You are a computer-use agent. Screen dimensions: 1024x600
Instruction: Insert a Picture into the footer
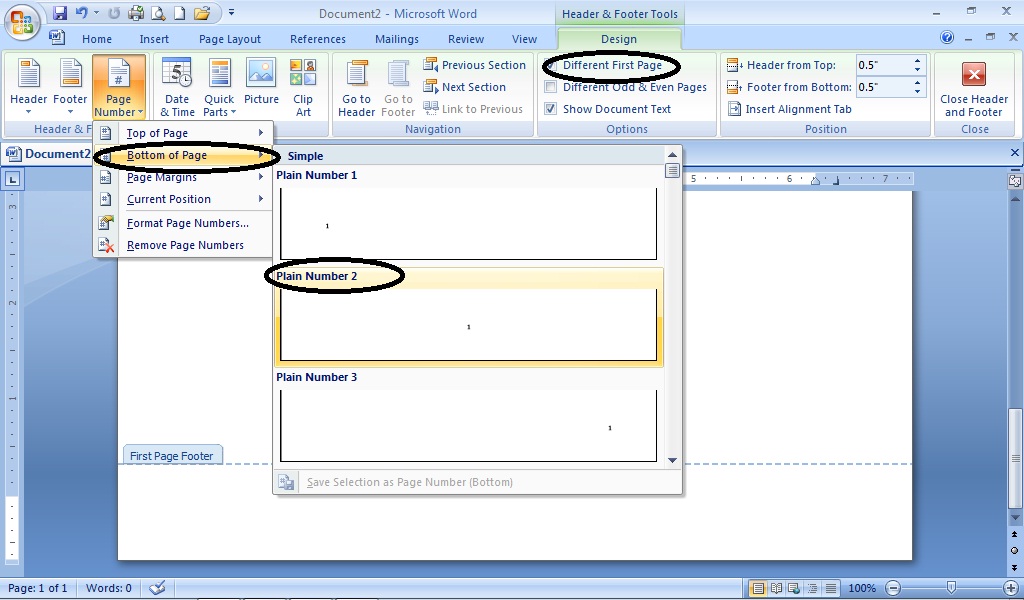(x=261, y=82)
